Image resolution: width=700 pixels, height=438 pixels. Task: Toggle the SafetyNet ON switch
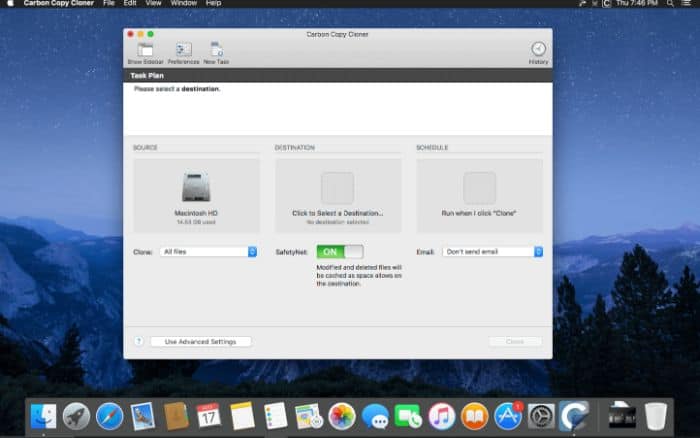pyautogui.click(x=340, y=252)
